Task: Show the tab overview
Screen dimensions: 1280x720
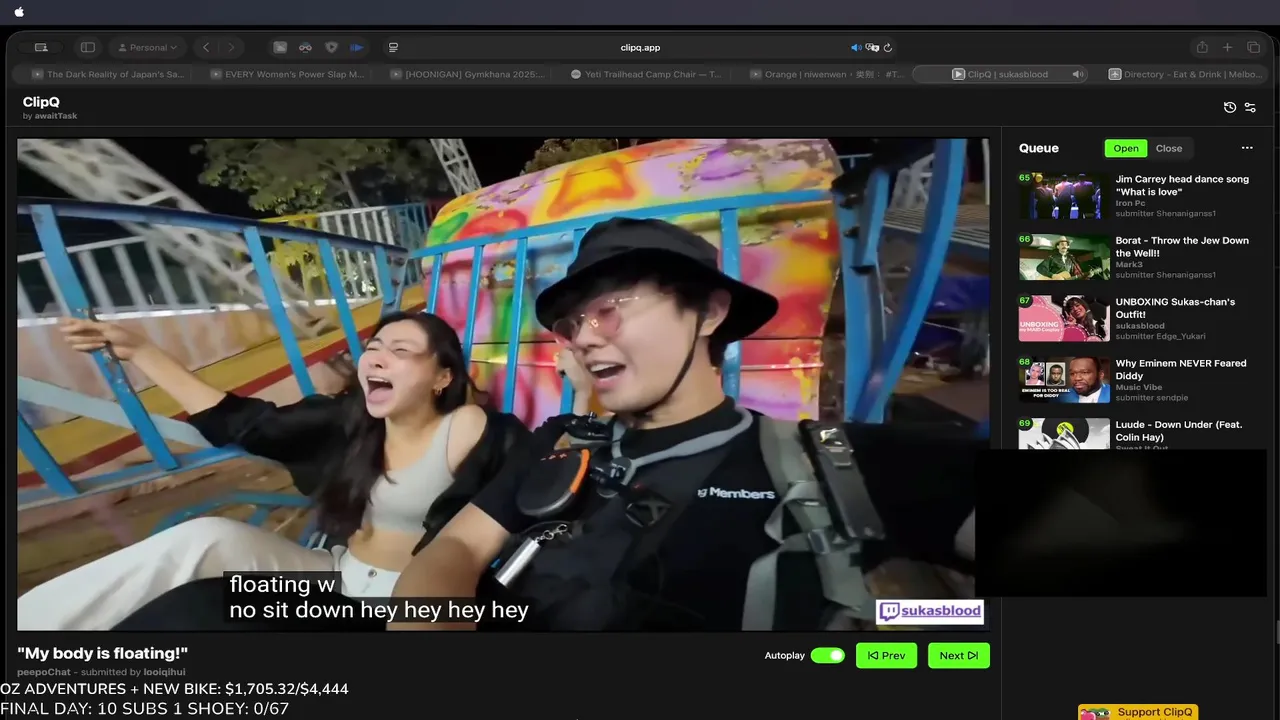Action: point(1253,47)
